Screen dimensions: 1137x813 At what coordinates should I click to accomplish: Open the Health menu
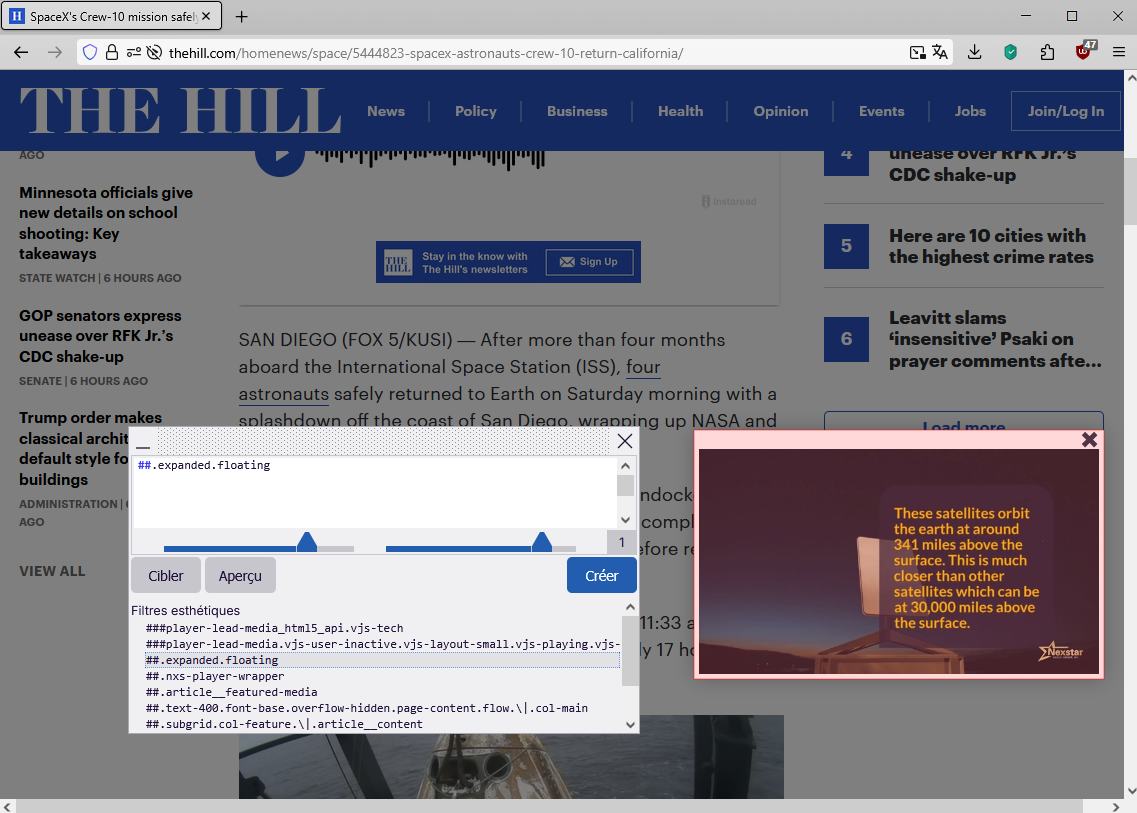point(680,111)
